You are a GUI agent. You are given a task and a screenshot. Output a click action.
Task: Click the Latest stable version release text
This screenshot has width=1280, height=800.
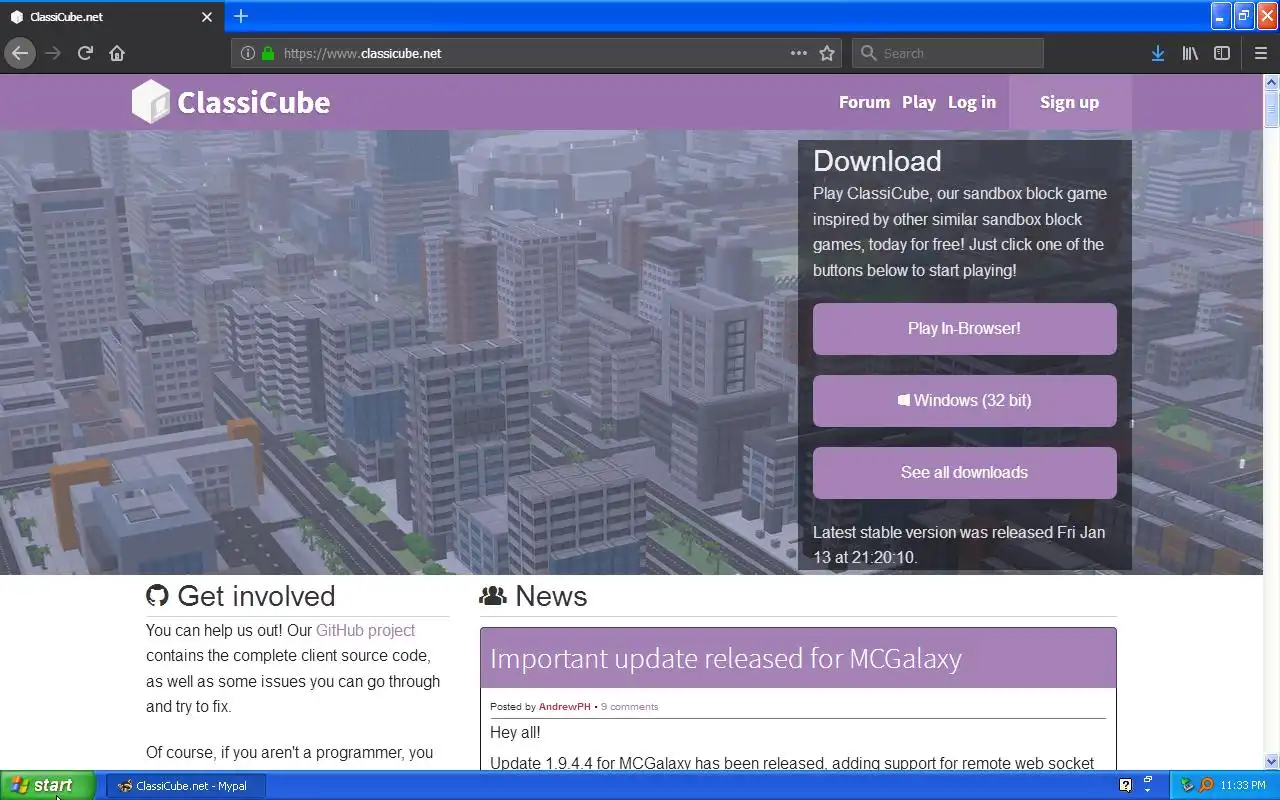coord(959,545)
